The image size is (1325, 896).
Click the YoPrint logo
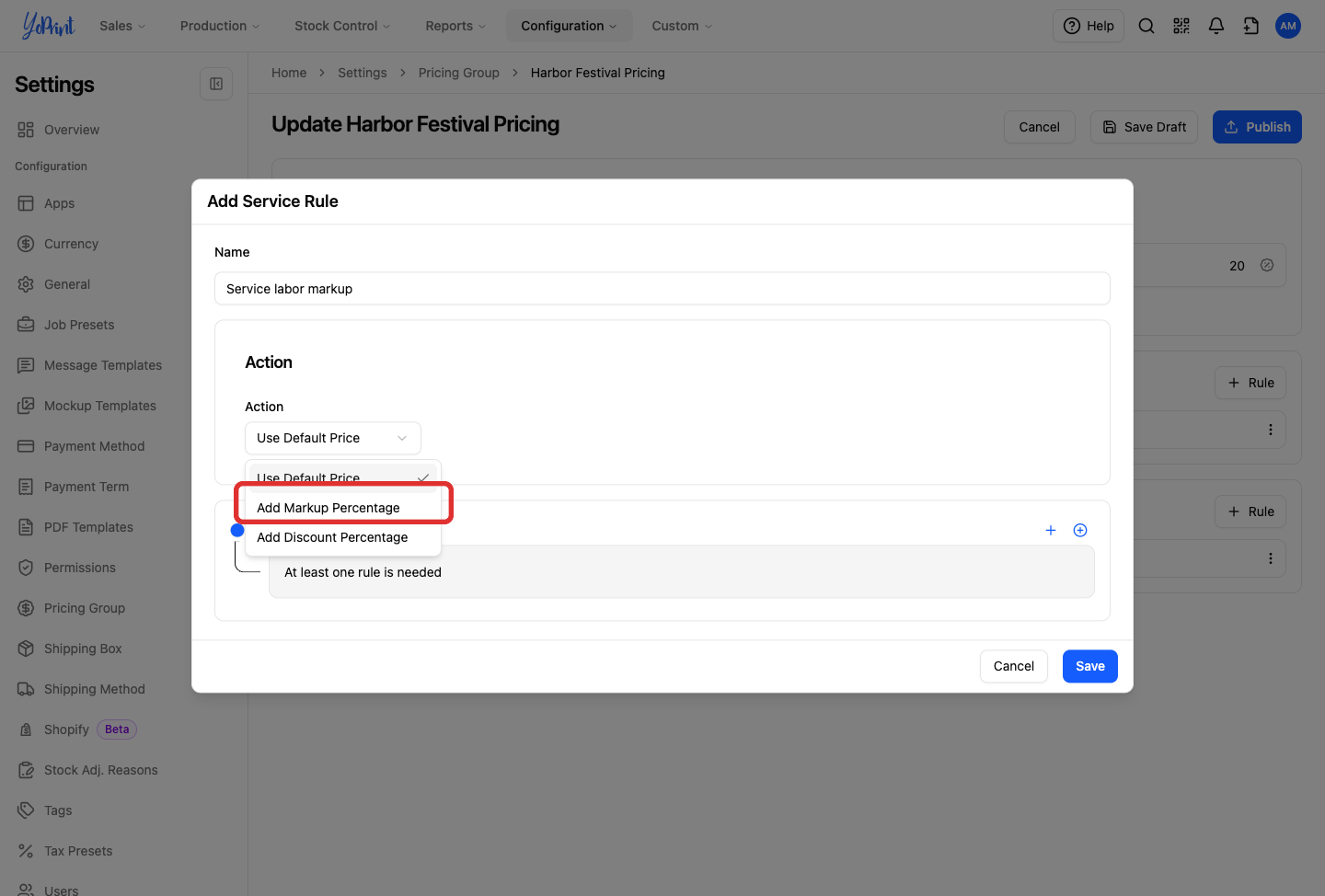click(x=48, y=26)
